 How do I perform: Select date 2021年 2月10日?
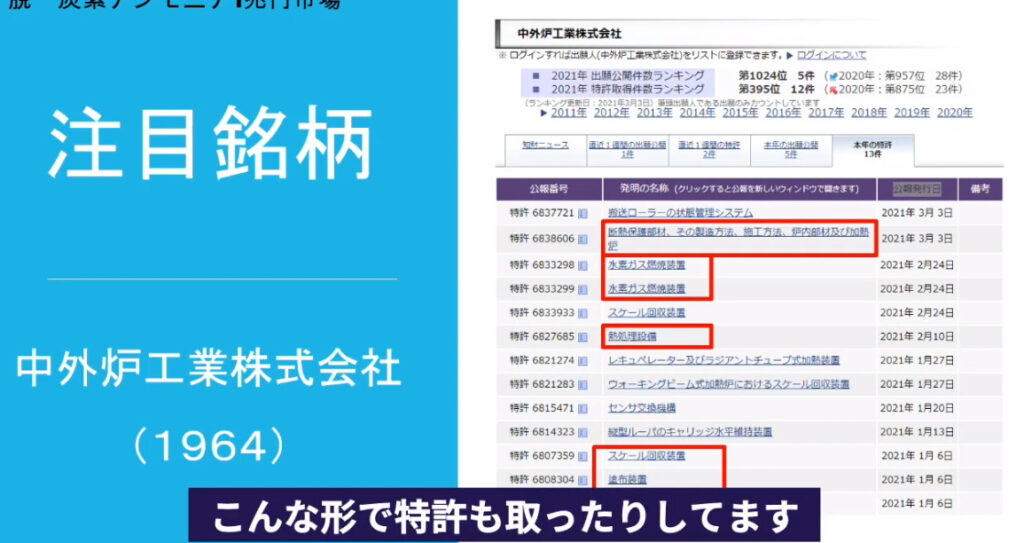point(917,337)
